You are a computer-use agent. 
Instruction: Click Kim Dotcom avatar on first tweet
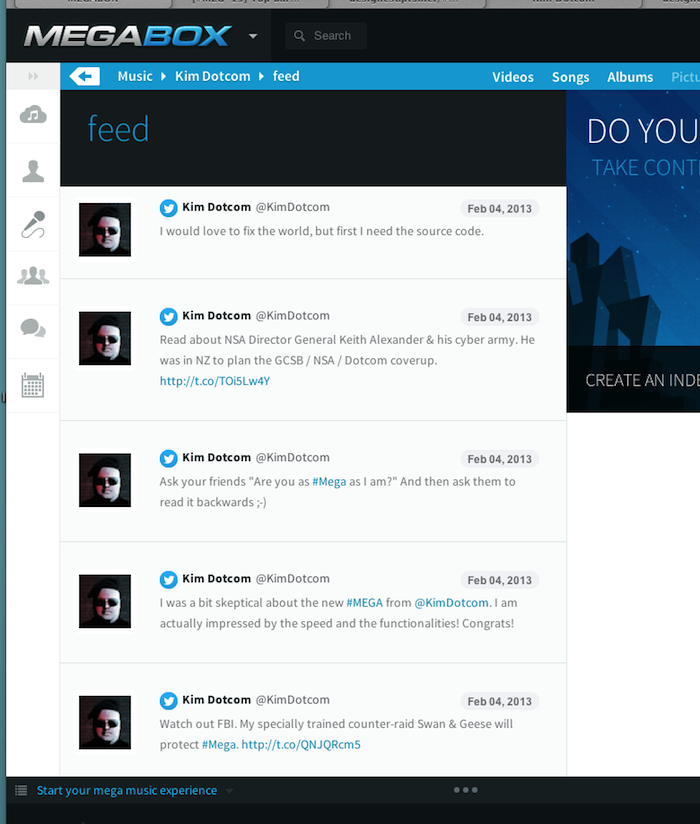pyautogui.click(x=105, y=230)
